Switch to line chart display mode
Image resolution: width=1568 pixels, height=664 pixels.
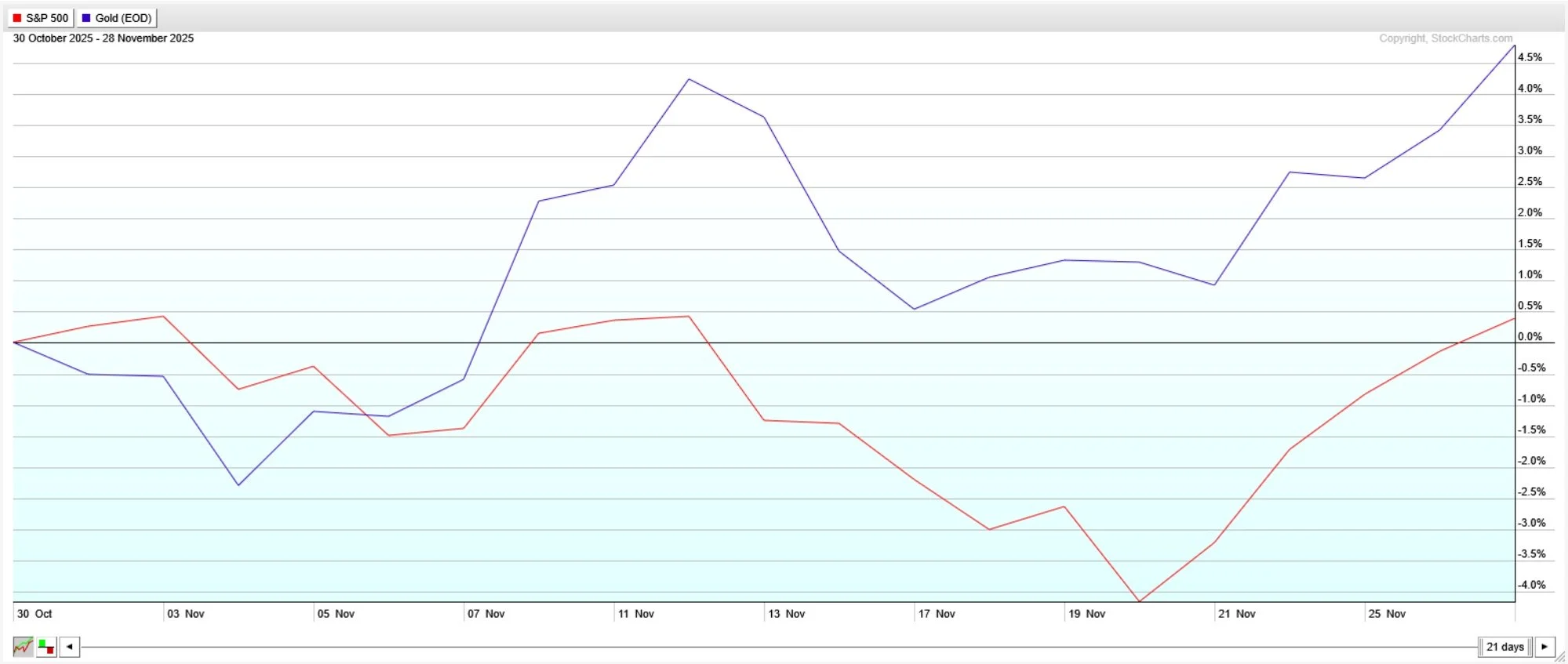24,648
